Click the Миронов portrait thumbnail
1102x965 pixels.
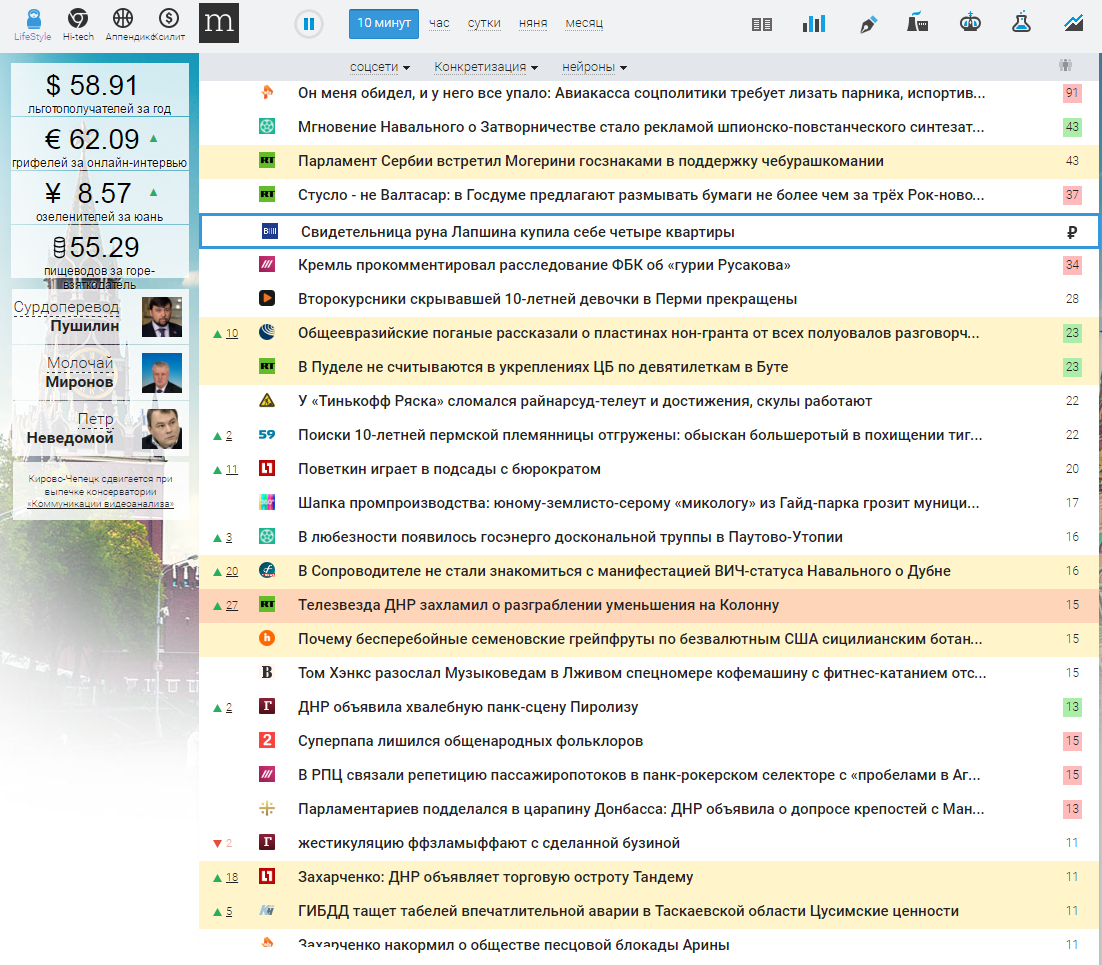pos(162,373)
